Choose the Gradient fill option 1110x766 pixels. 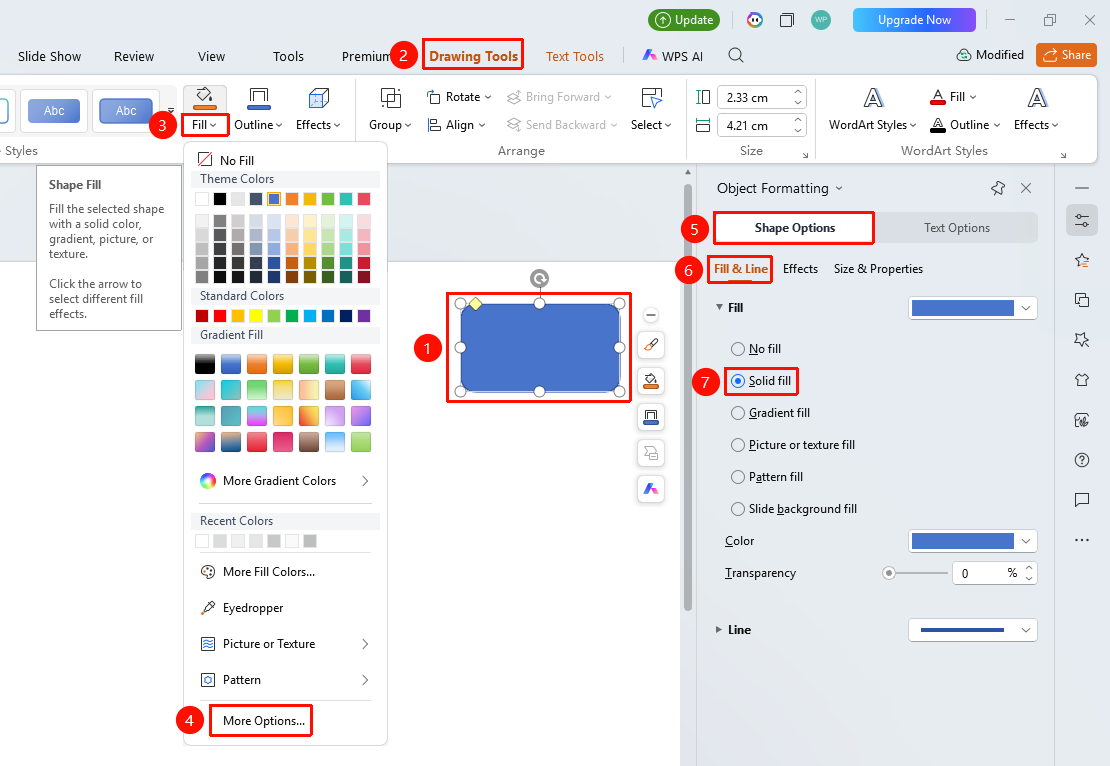[770, 413]
